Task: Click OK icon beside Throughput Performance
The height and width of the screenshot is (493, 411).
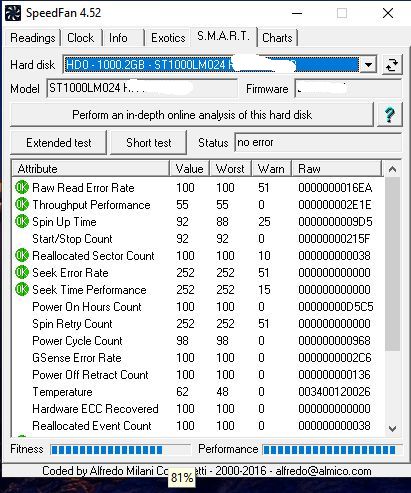Action: 22,204
